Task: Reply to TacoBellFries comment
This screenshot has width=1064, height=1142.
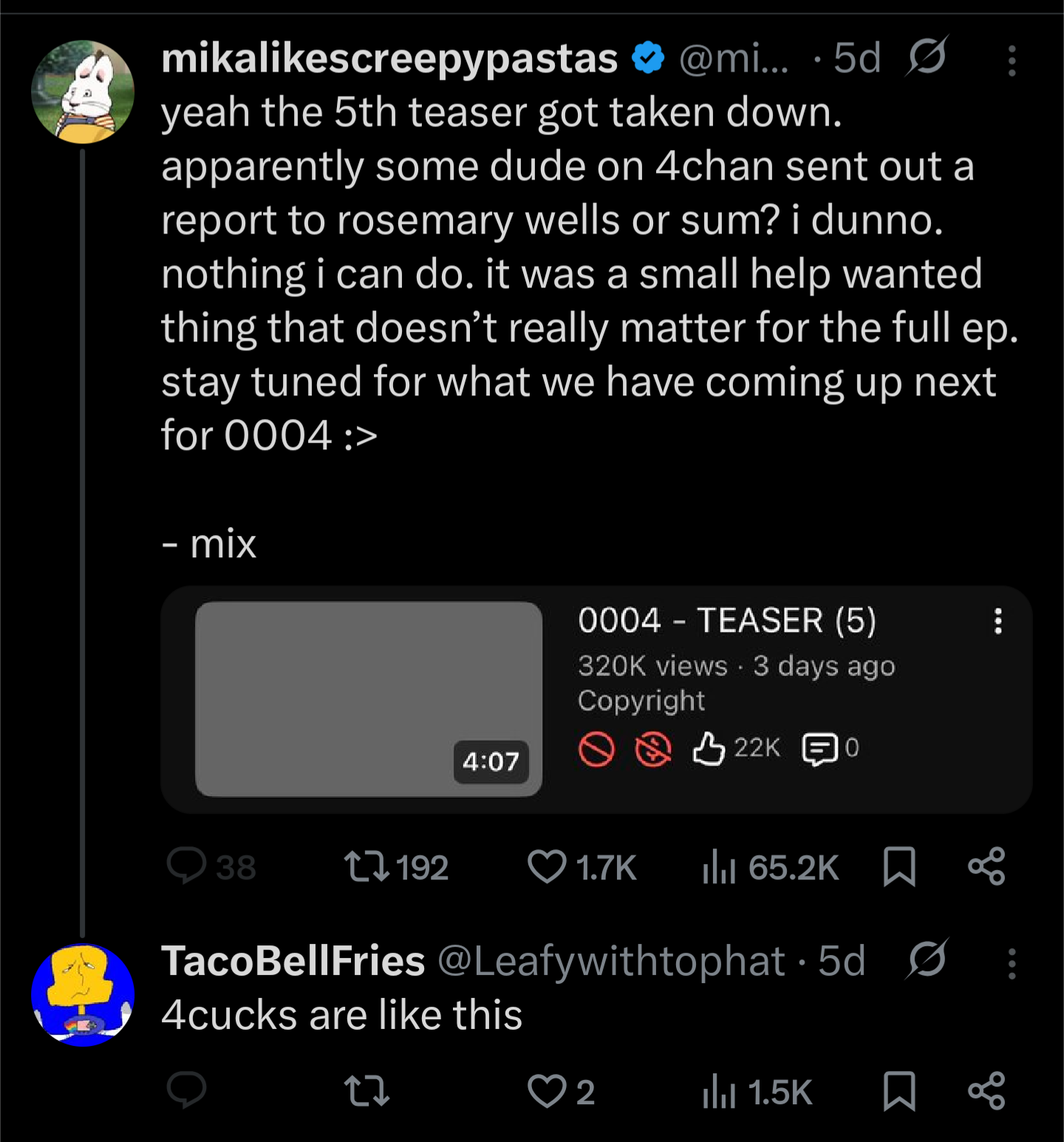Action: pyautogui.click(x=186, y=1091)
